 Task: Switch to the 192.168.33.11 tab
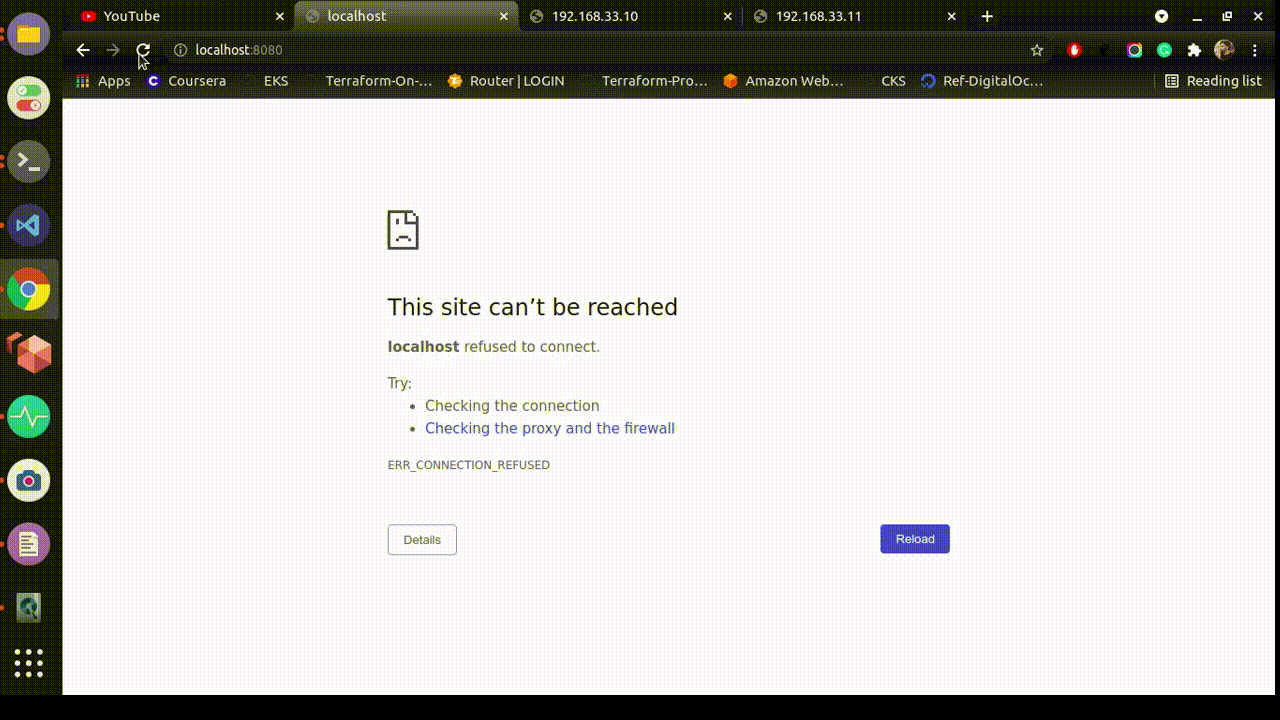[x=854, y=16]
